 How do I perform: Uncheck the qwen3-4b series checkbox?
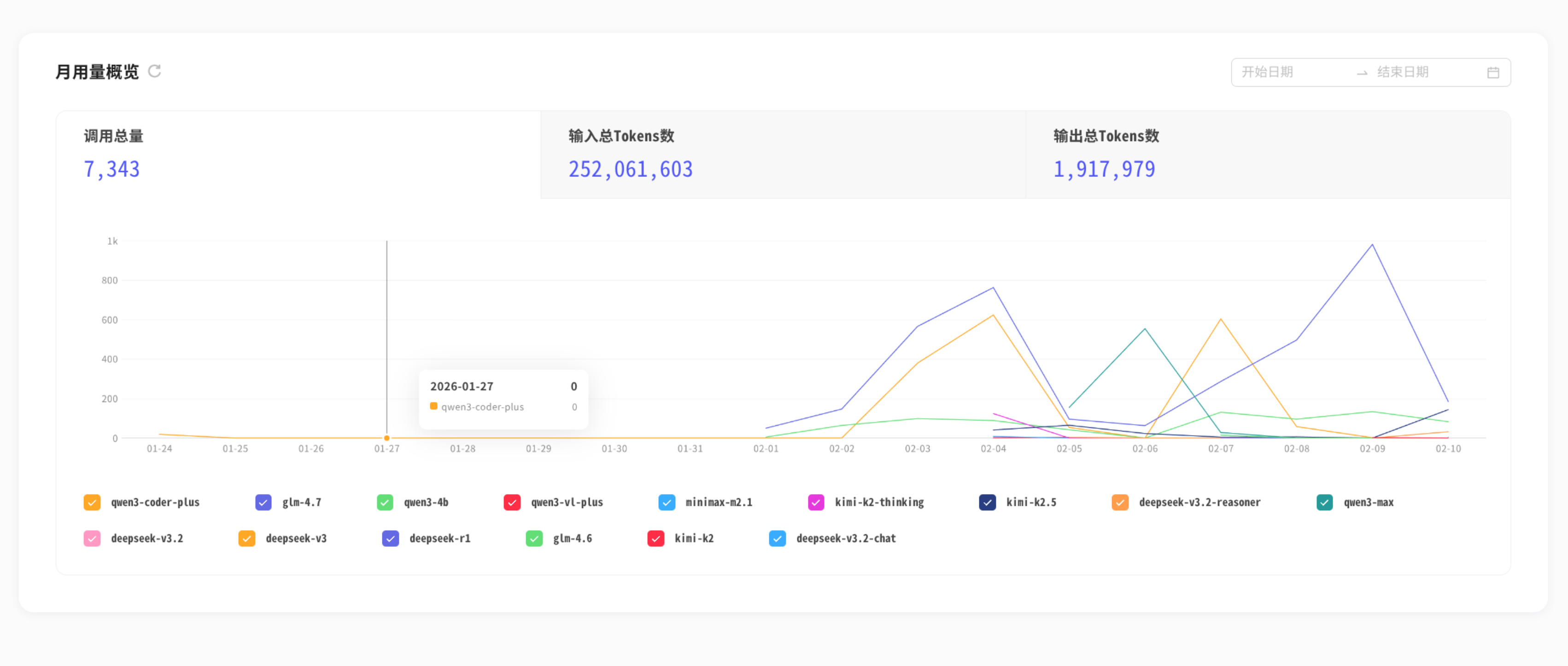[385, 502]
